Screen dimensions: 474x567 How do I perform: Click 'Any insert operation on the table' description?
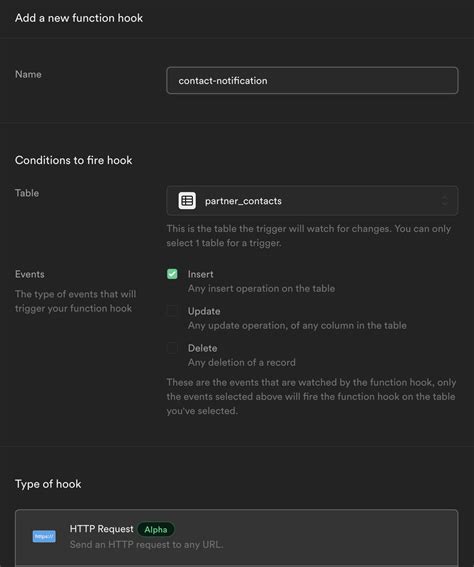point(261,289)
